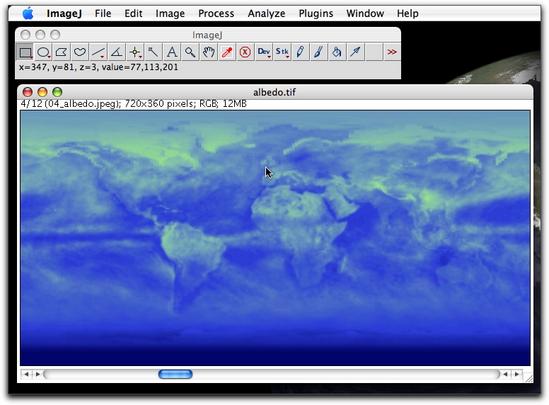Image resolution: width=549 pixels, height=405 pixels.
Task: Select the Polygon selection tool
Action: tap(62, 53)
